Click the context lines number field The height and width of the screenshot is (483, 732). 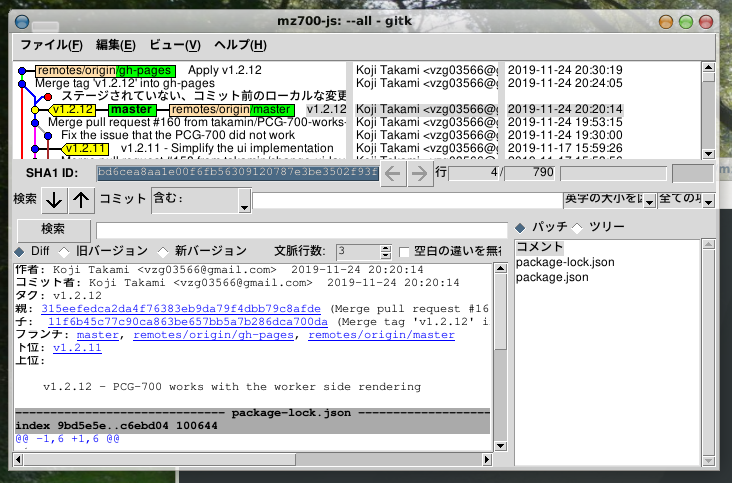tap(359, 252)
